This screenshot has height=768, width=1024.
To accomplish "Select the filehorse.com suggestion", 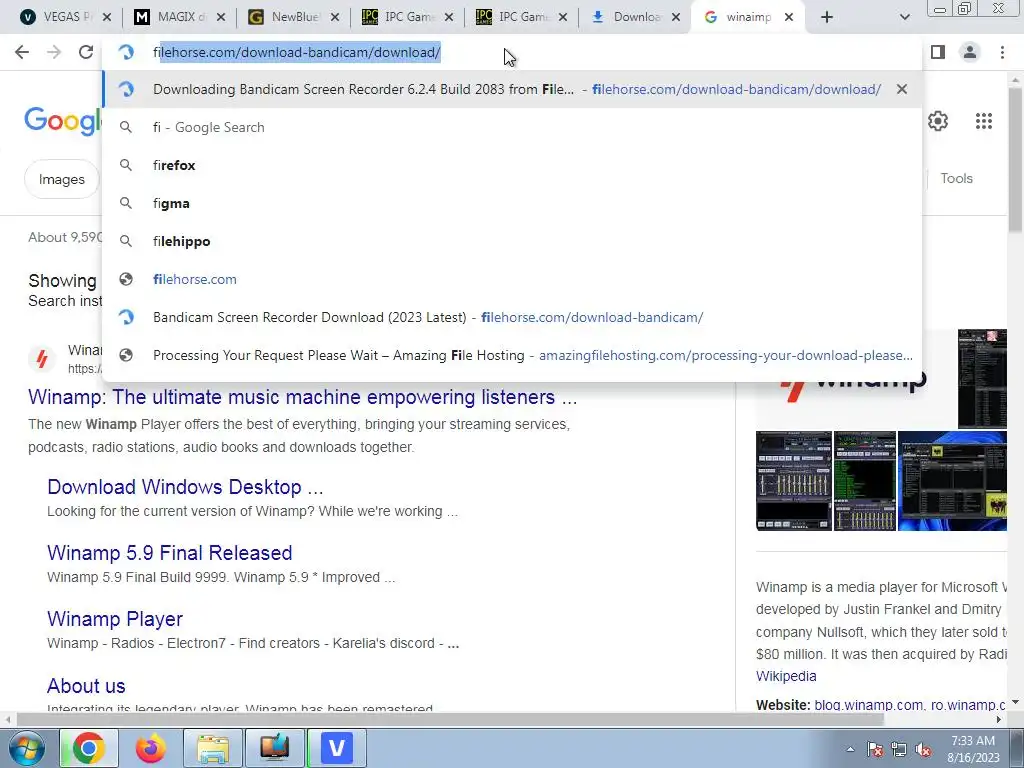I will [513, 279].
